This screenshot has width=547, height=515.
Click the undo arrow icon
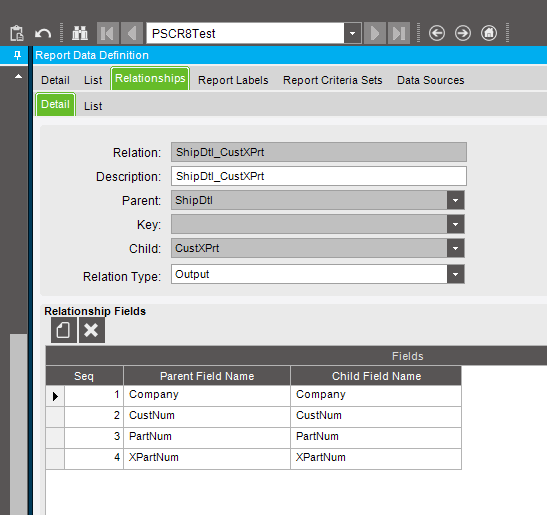click(x=43, y=34)
